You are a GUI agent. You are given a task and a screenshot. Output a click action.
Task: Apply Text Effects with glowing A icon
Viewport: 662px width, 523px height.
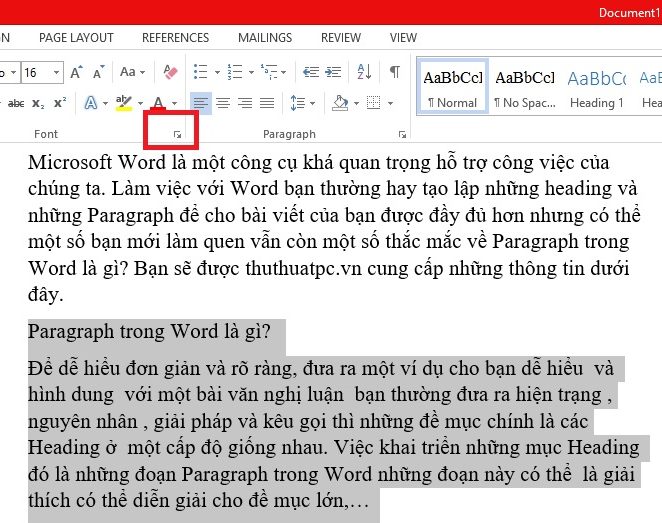pos(91,103)
